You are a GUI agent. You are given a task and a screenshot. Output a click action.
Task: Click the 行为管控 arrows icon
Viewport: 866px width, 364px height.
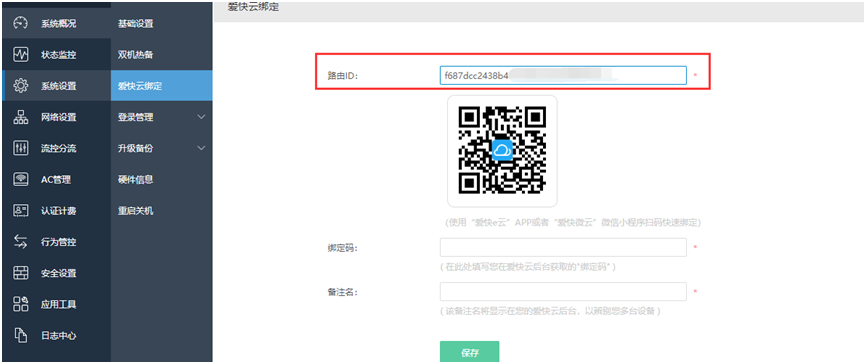point(20,241)
